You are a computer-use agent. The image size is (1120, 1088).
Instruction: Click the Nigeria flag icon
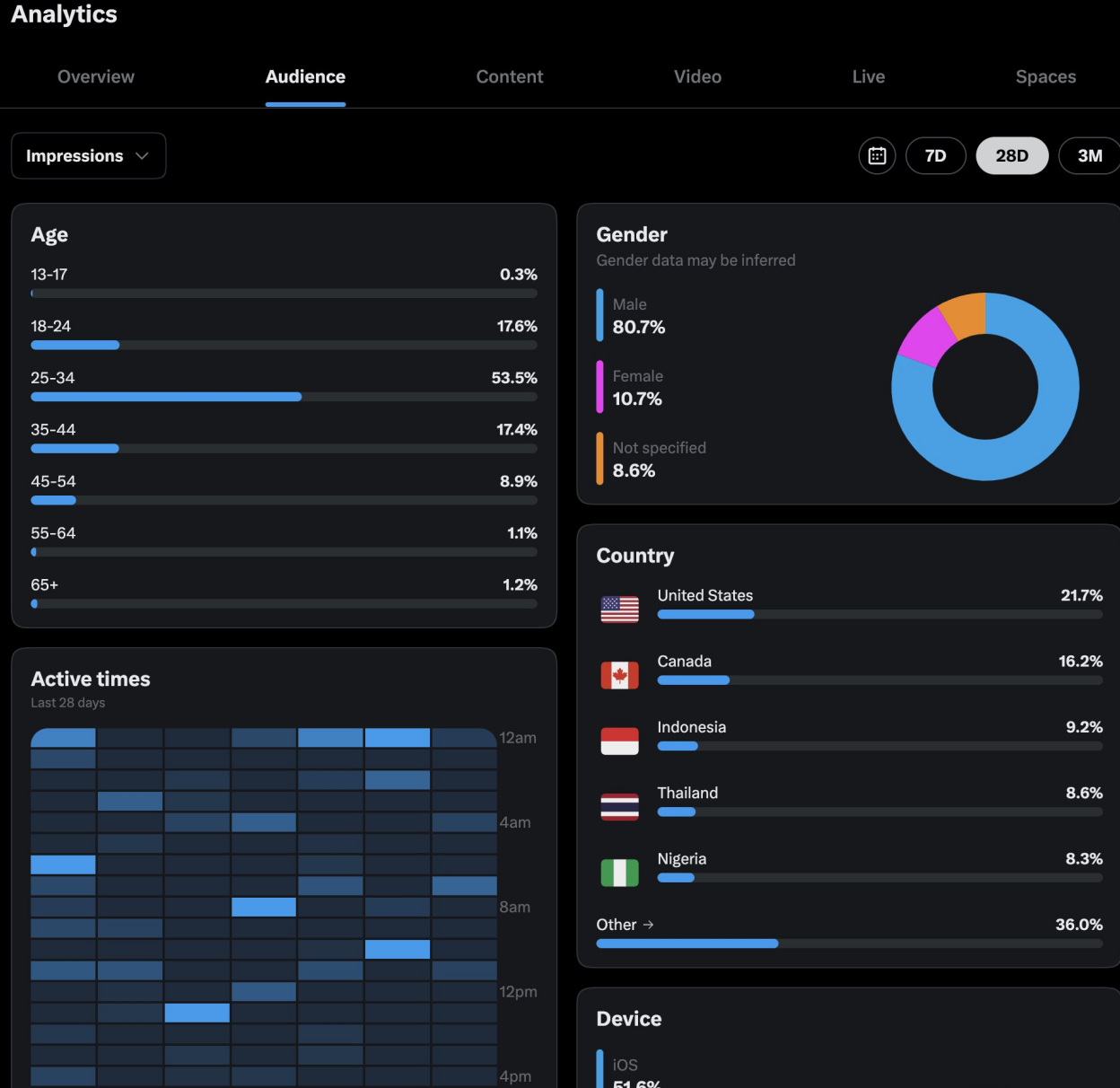(x=619, y=873)
